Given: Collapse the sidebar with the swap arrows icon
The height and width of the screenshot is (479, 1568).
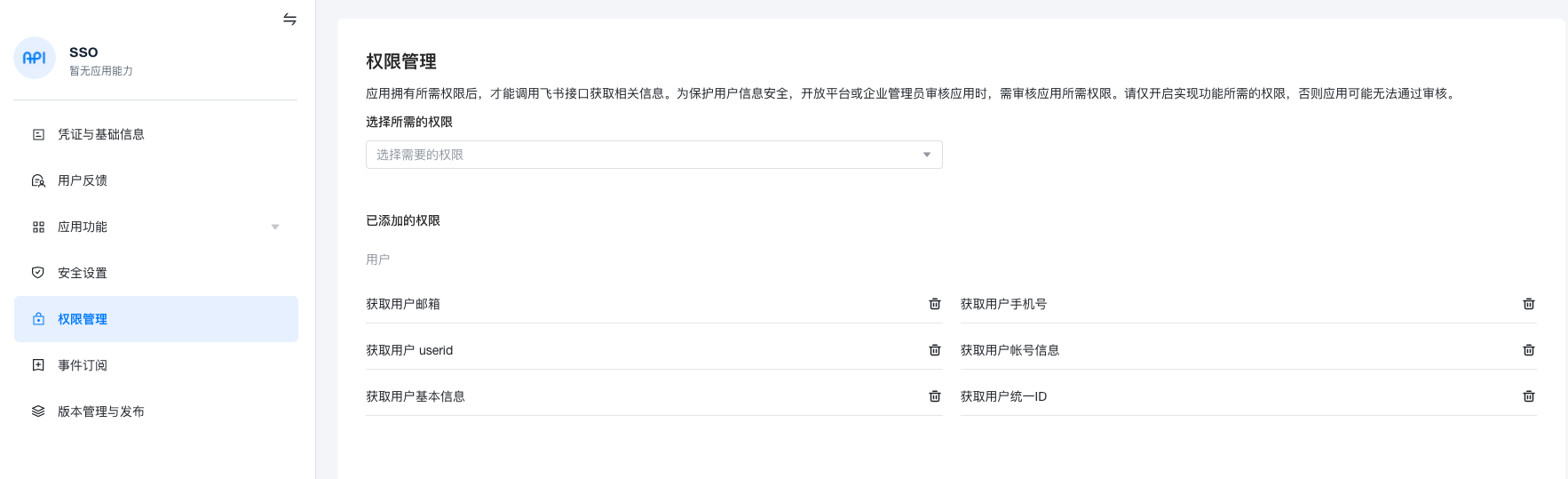Looking at the screenshot, I should (289, 19).
